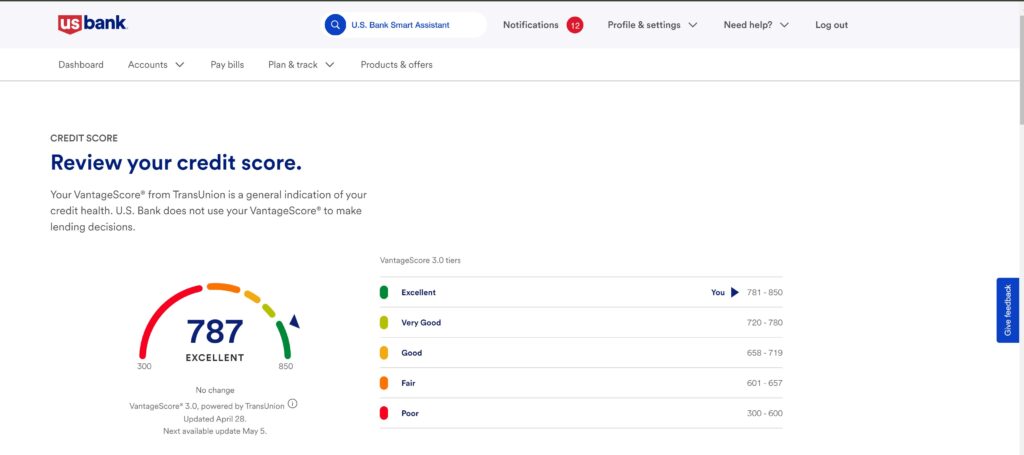Click the orange Fair tier dot
Image resolution: width=1024 pixels, height=455 pixels.
(383, 383)
